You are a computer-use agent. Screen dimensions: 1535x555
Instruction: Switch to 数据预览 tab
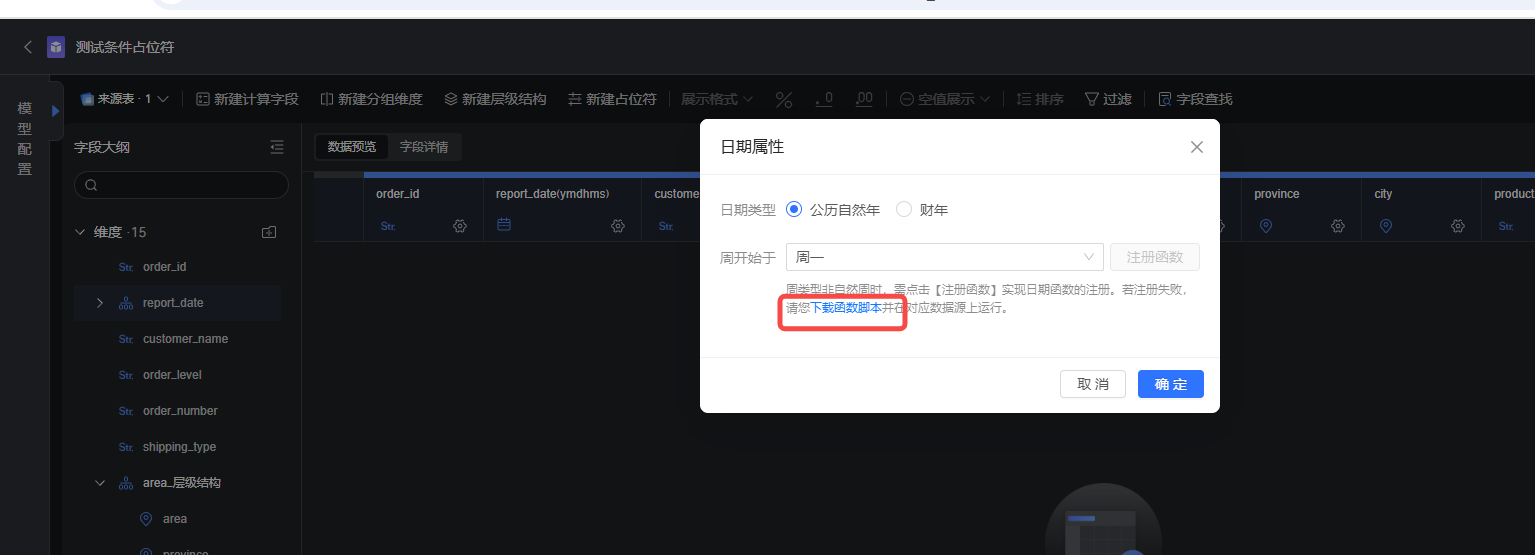coord(352,147)
